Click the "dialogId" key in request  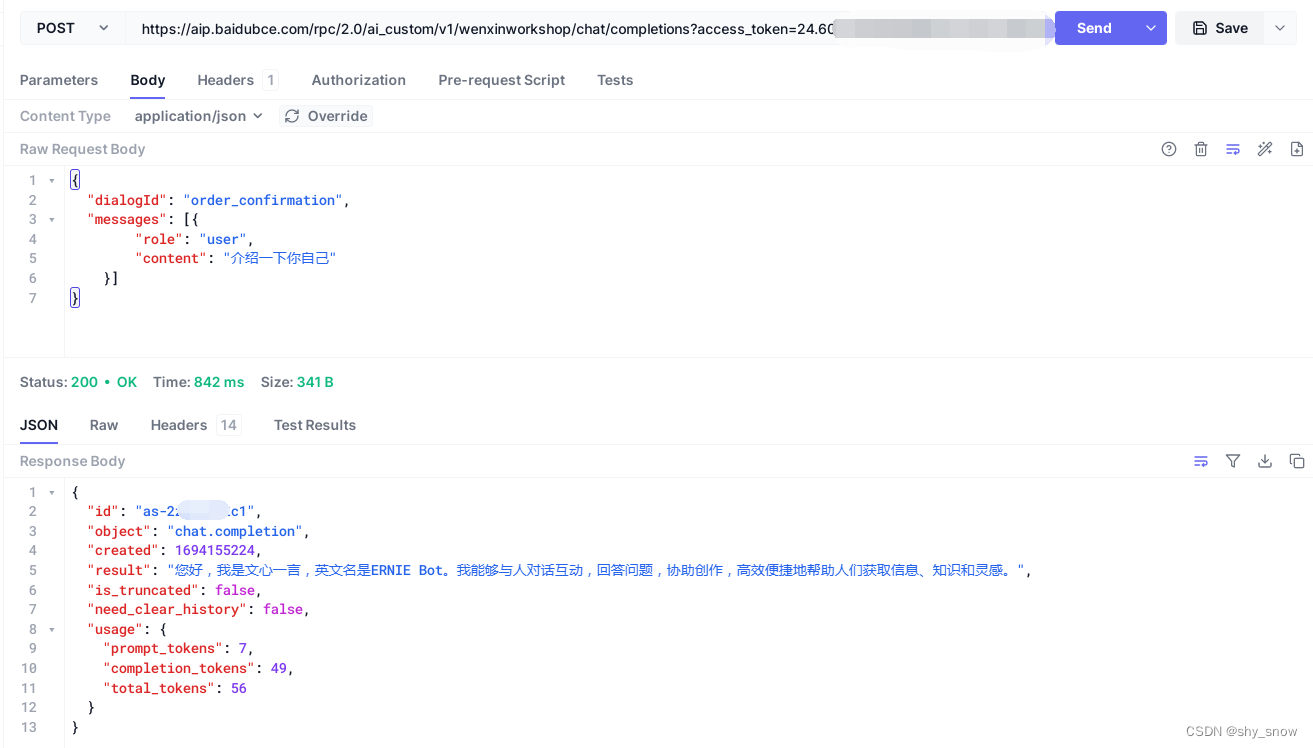pyautogui.click(x=127, y=200)
